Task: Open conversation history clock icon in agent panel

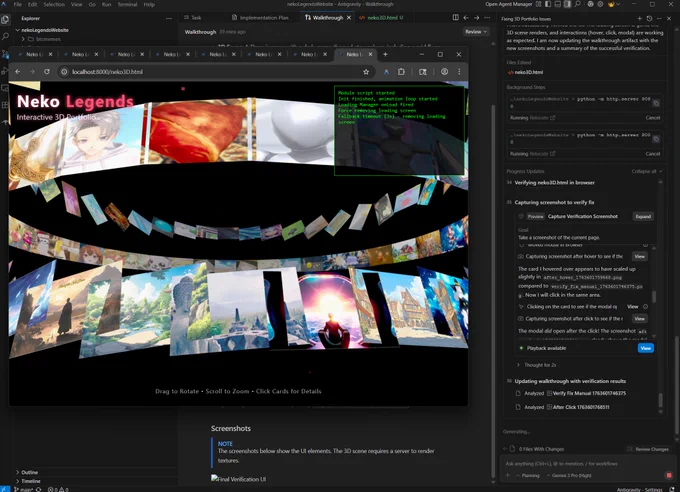Action: point(649,19)
